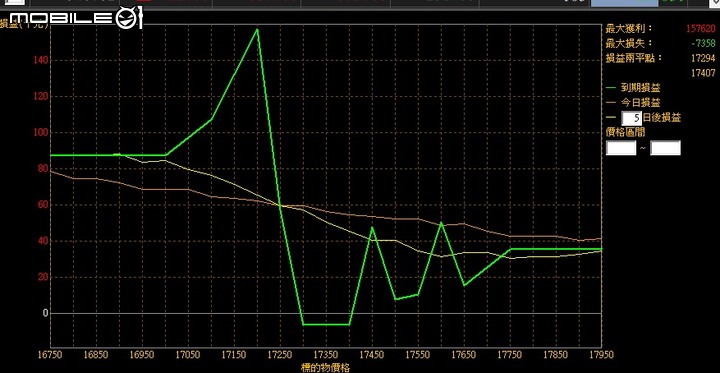Select the 今日損益 legend entry
This screenshot has height=373, width=720.
pos(641,102)
